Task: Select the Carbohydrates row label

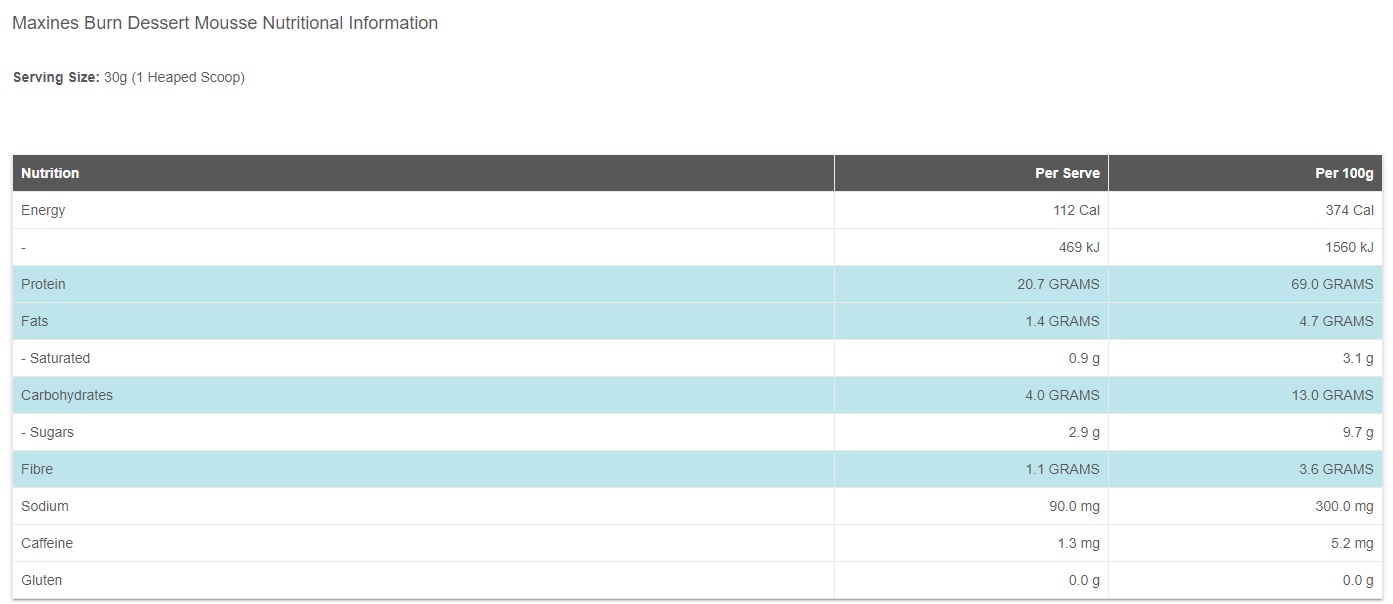Action: point(67,395)
